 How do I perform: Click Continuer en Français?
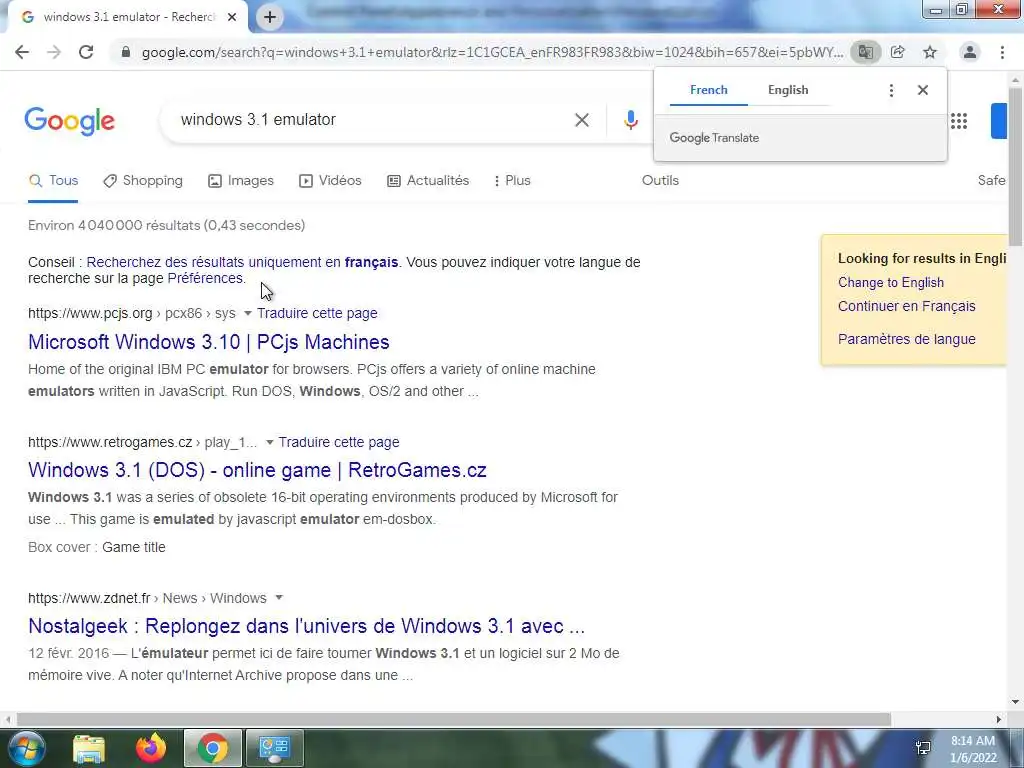tap(906, 306)
